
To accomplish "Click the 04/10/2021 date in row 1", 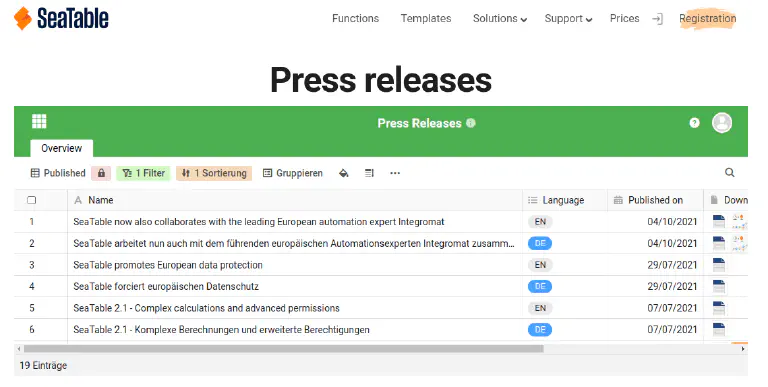I will pyautogui.click(x=672, y=222).
